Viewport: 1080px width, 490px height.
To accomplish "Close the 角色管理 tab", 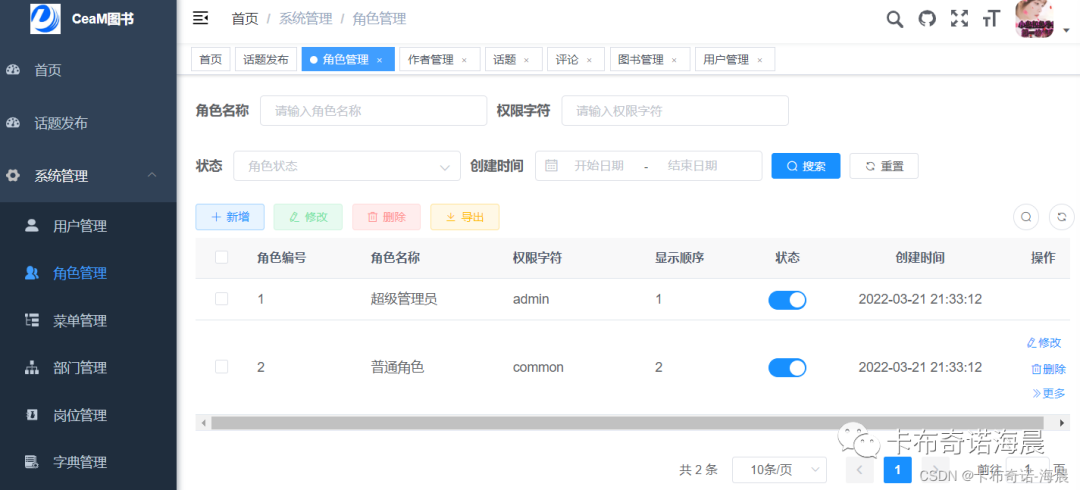I will [x=380, y=61].
